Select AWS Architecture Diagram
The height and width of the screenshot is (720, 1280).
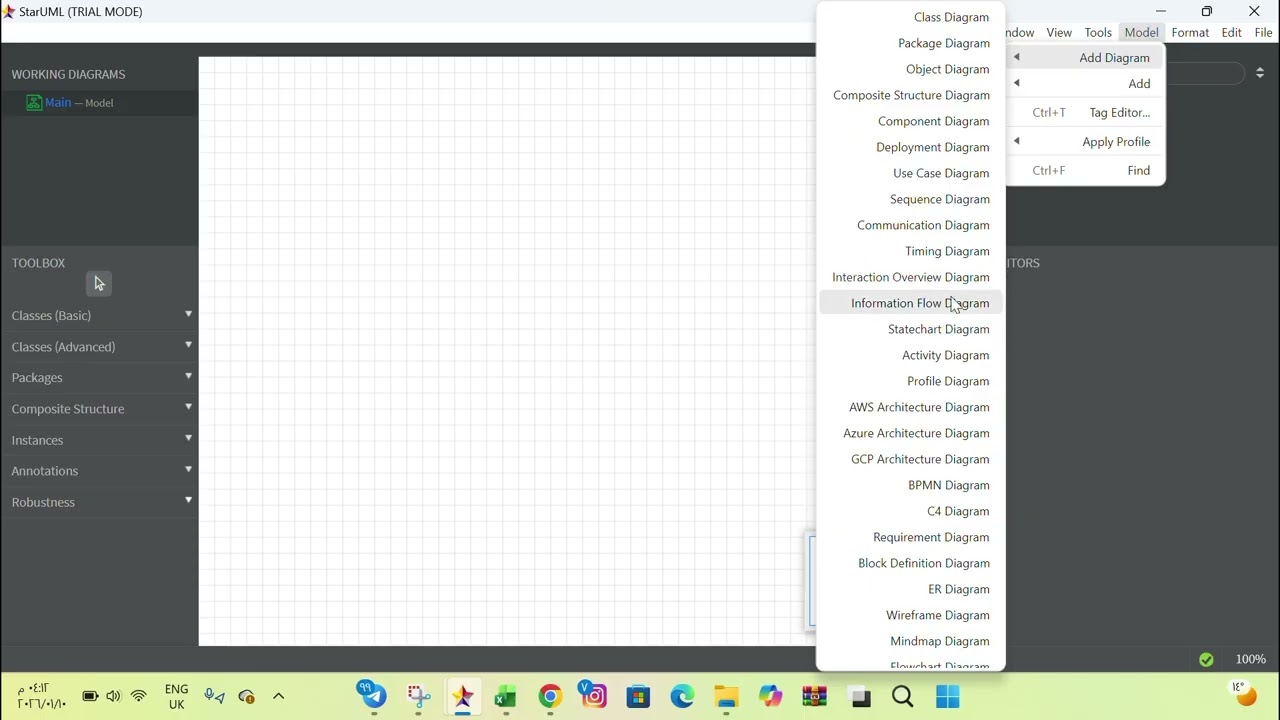point(911,407)
